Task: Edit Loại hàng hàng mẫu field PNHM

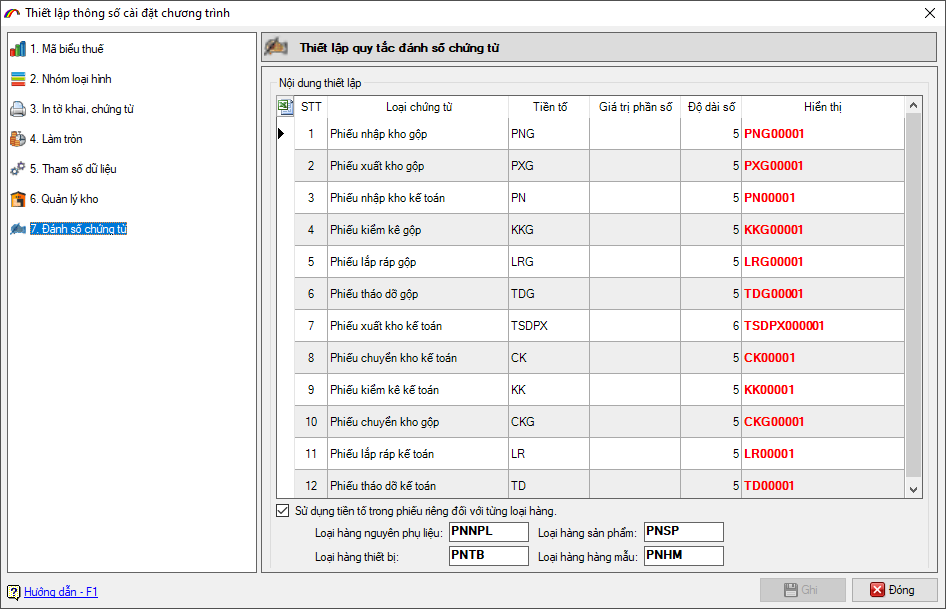Action: (x=684, y=556)
